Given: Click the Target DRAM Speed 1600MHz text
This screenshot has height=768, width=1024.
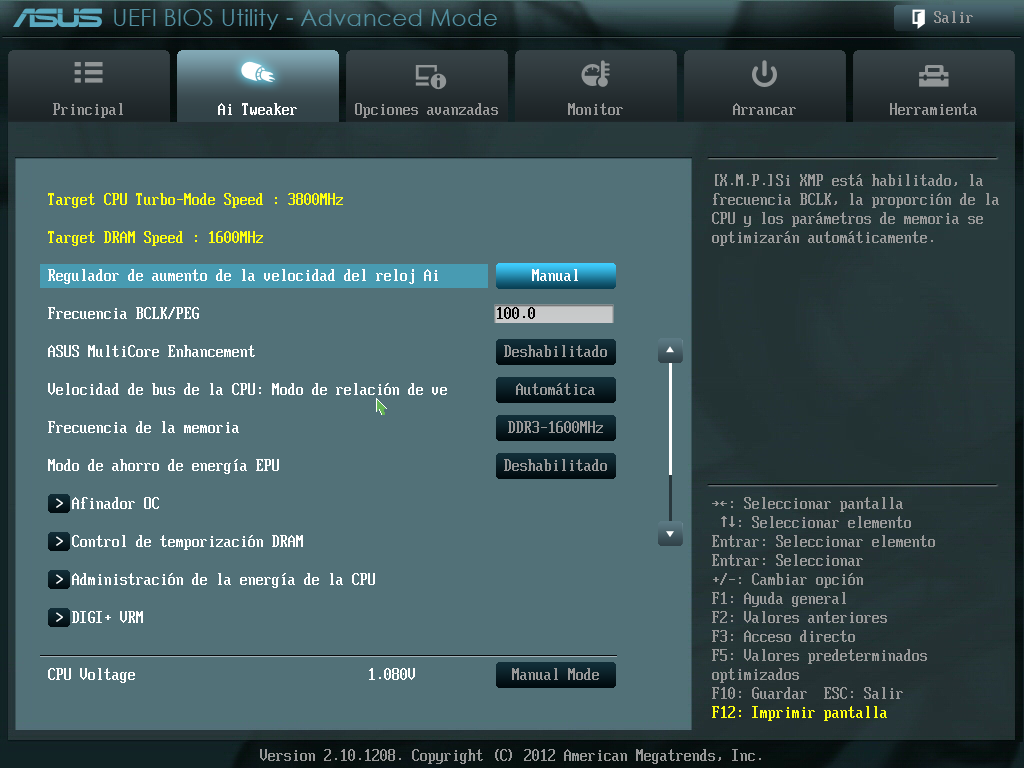Looking at the screenshot, I should pyautogui.click(x=155, y=238).
